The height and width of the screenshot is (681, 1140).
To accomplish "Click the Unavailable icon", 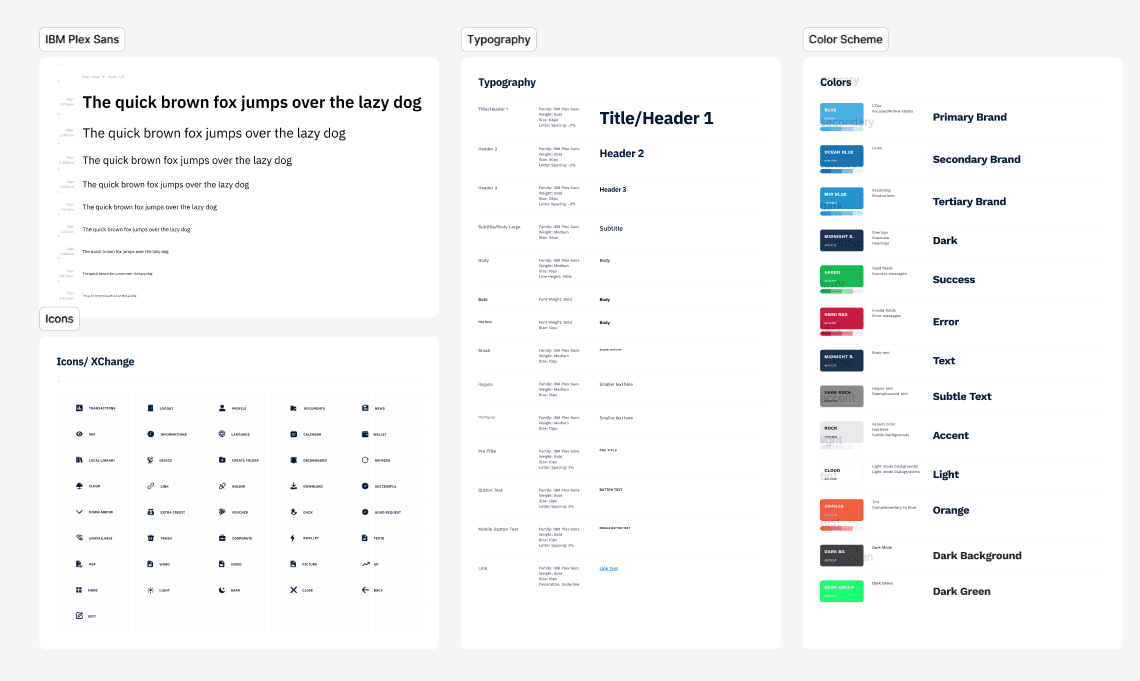I will click(x=79, y=538).
